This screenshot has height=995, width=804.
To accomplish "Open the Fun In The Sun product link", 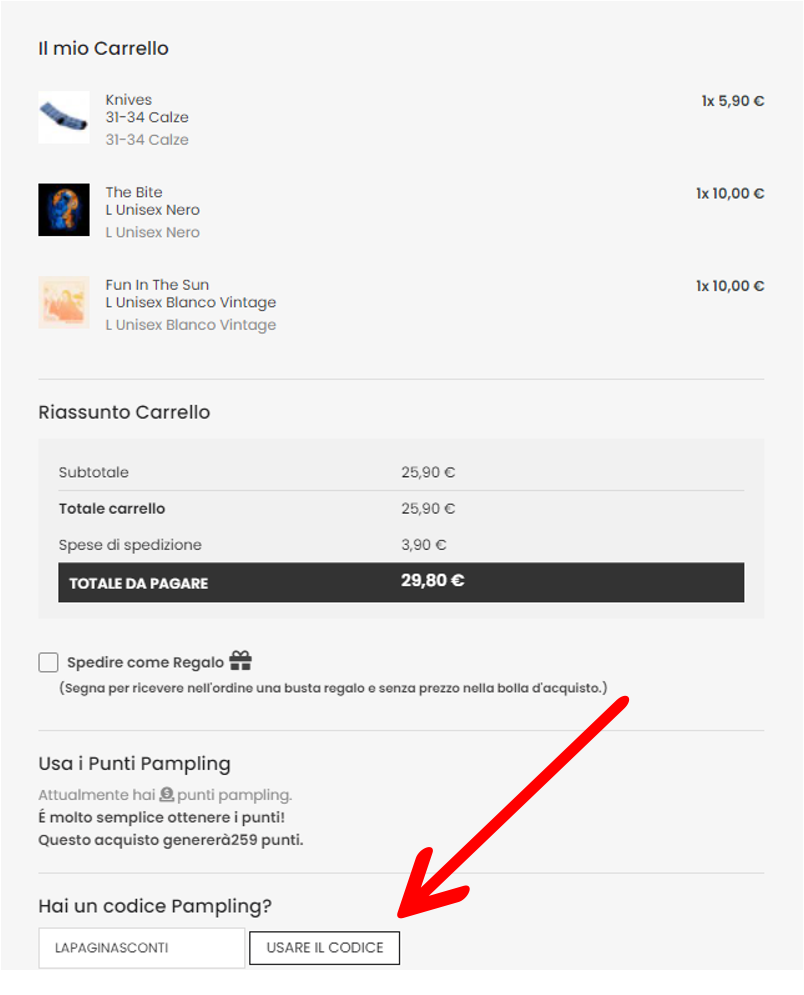I will (x=157, y=285).
